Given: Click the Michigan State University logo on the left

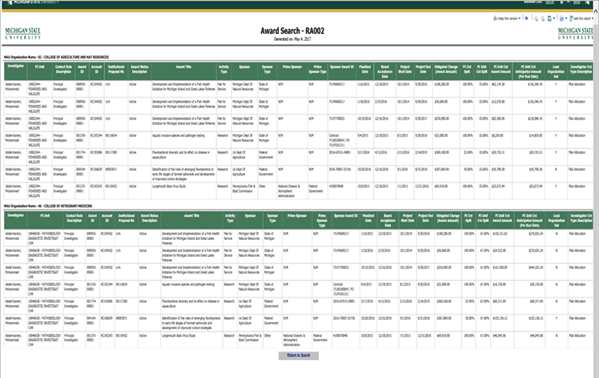Looking at the screenshot, I should pyautogui.click(x=23, y=33).
